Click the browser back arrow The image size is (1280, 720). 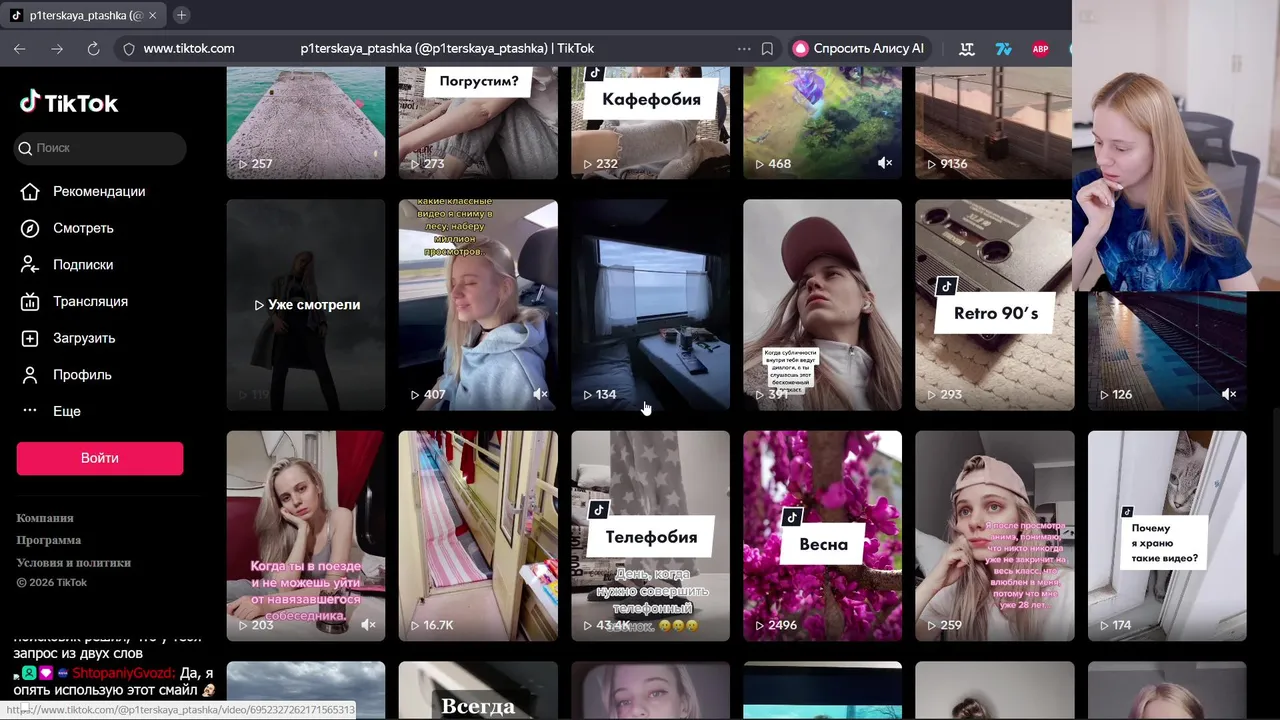pyautogui.click(x=20, y=48)
